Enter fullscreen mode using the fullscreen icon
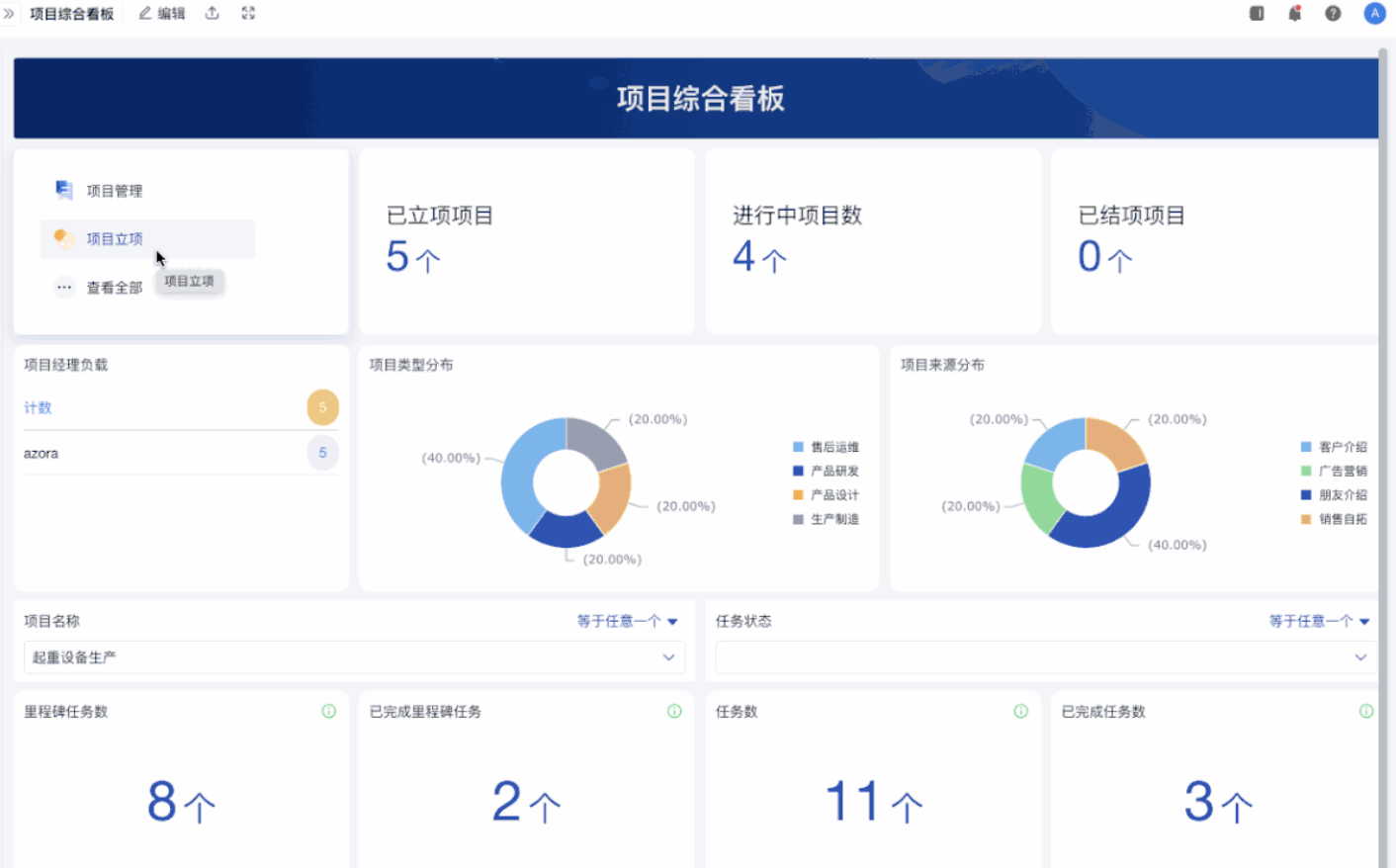The image size is (1396, 868). [248, 14]
